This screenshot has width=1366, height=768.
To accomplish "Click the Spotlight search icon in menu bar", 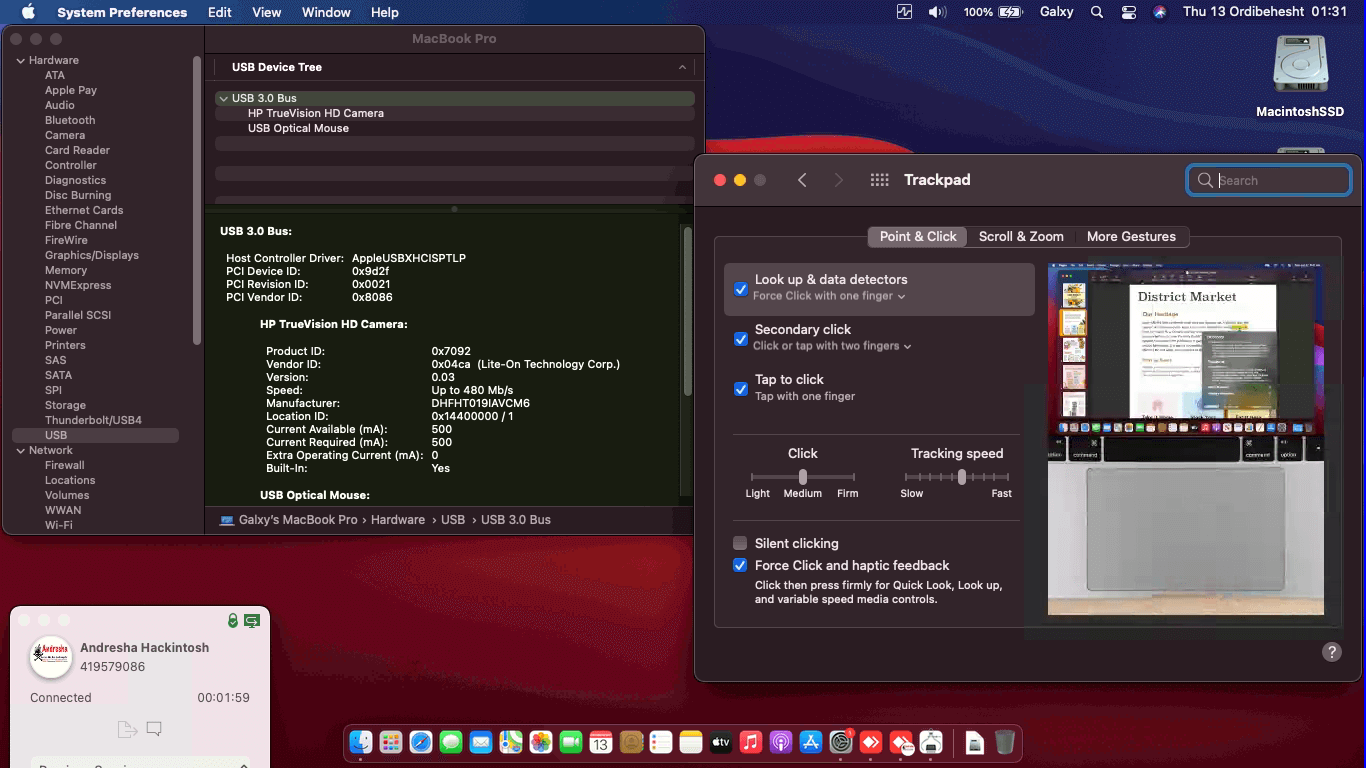I will point(1097,12).
